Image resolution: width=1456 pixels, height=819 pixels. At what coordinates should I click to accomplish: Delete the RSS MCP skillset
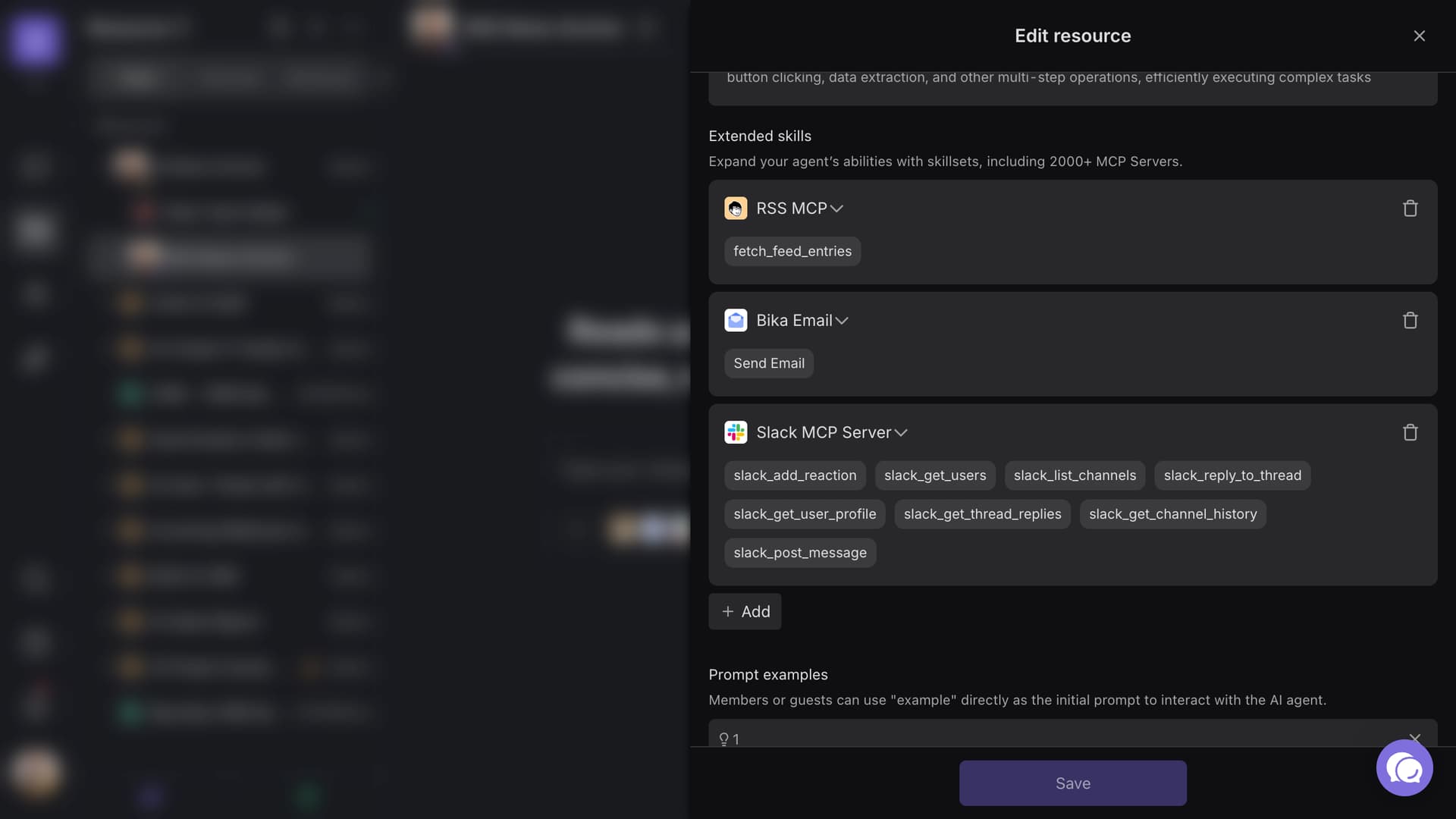coord(1410,209)
